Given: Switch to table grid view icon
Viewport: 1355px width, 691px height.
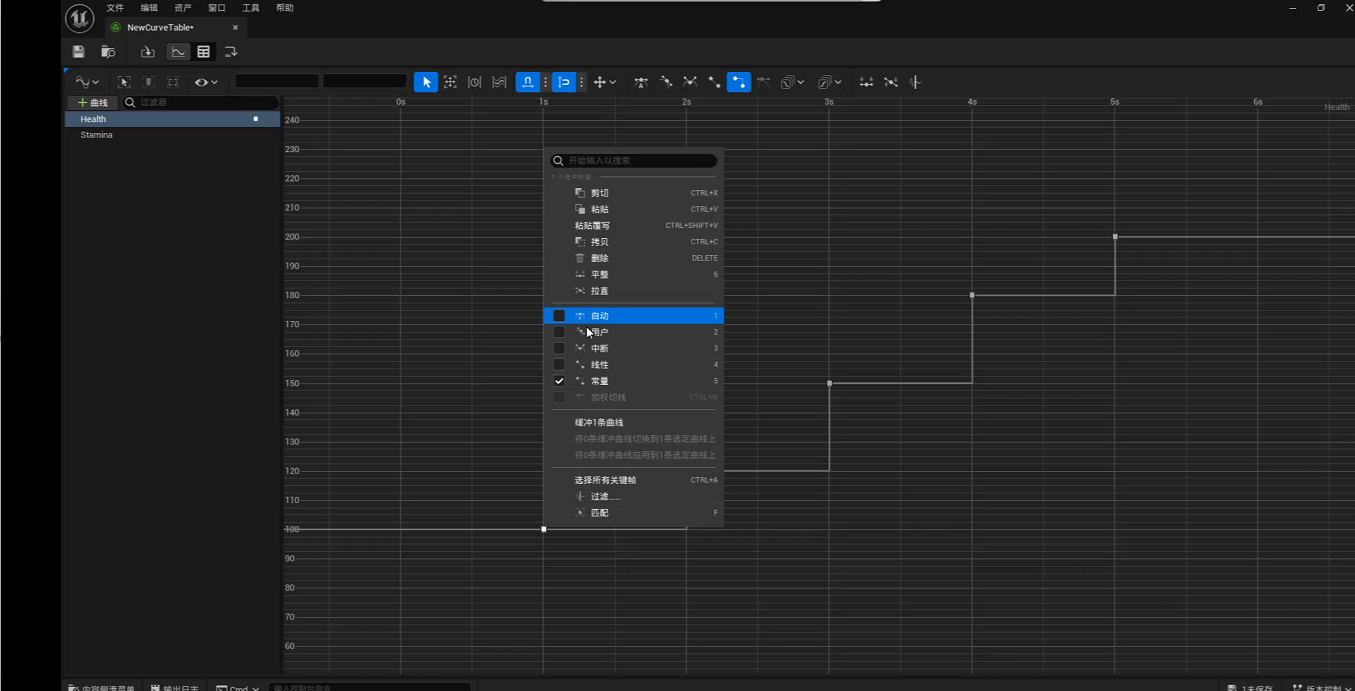Looking at the screenshot, I should pos(204,52).
